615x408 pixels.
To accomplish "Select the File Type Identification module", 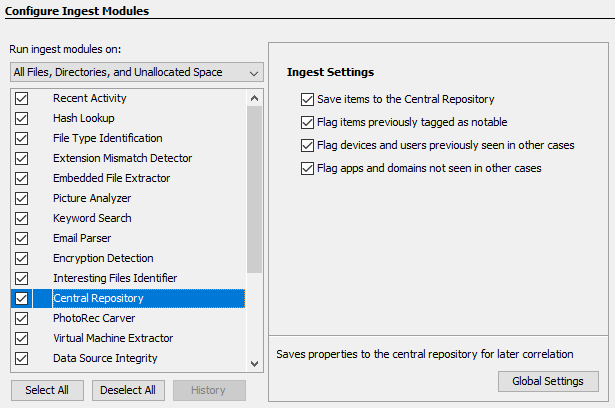I will tap(108, 139).
